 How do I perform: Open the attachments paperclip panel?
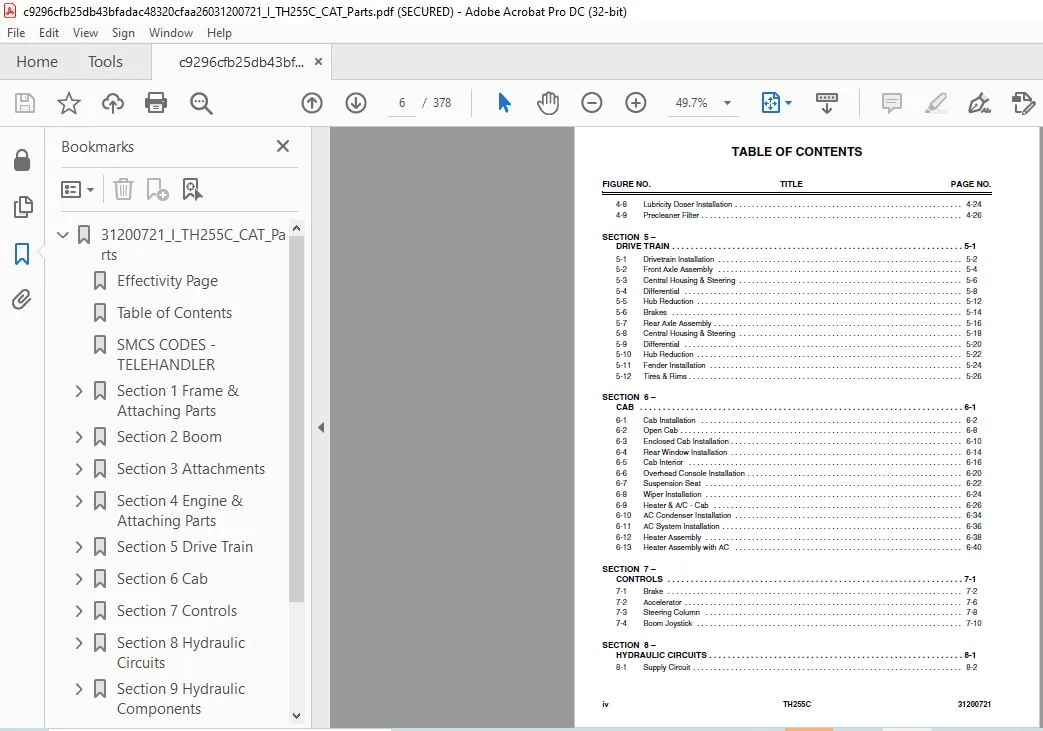[x=22, y=300]
